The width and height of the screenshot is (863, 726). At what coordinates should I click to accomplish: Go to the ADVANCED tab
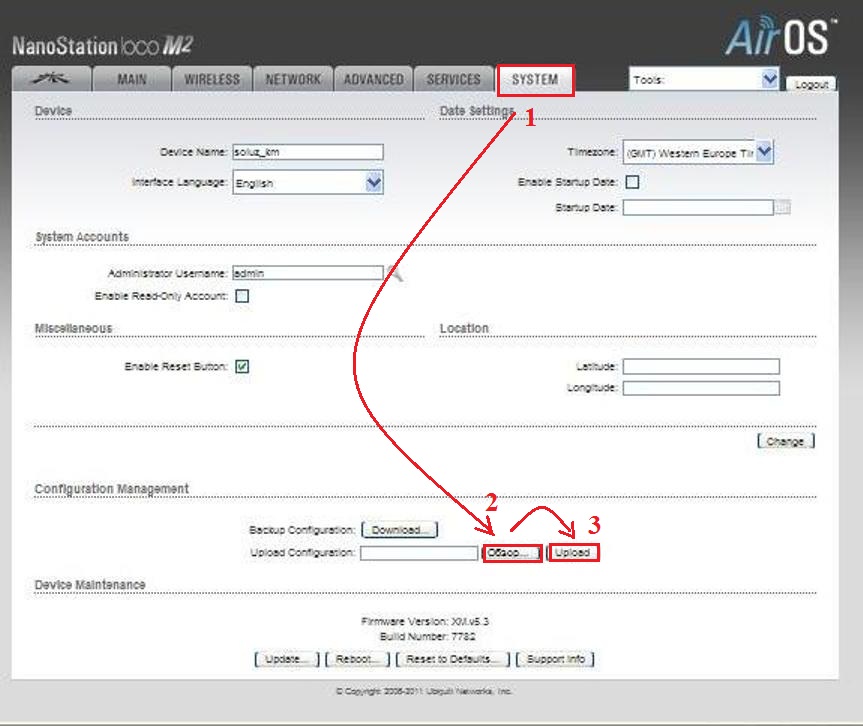pyautogui.click(x=374, y=79)
